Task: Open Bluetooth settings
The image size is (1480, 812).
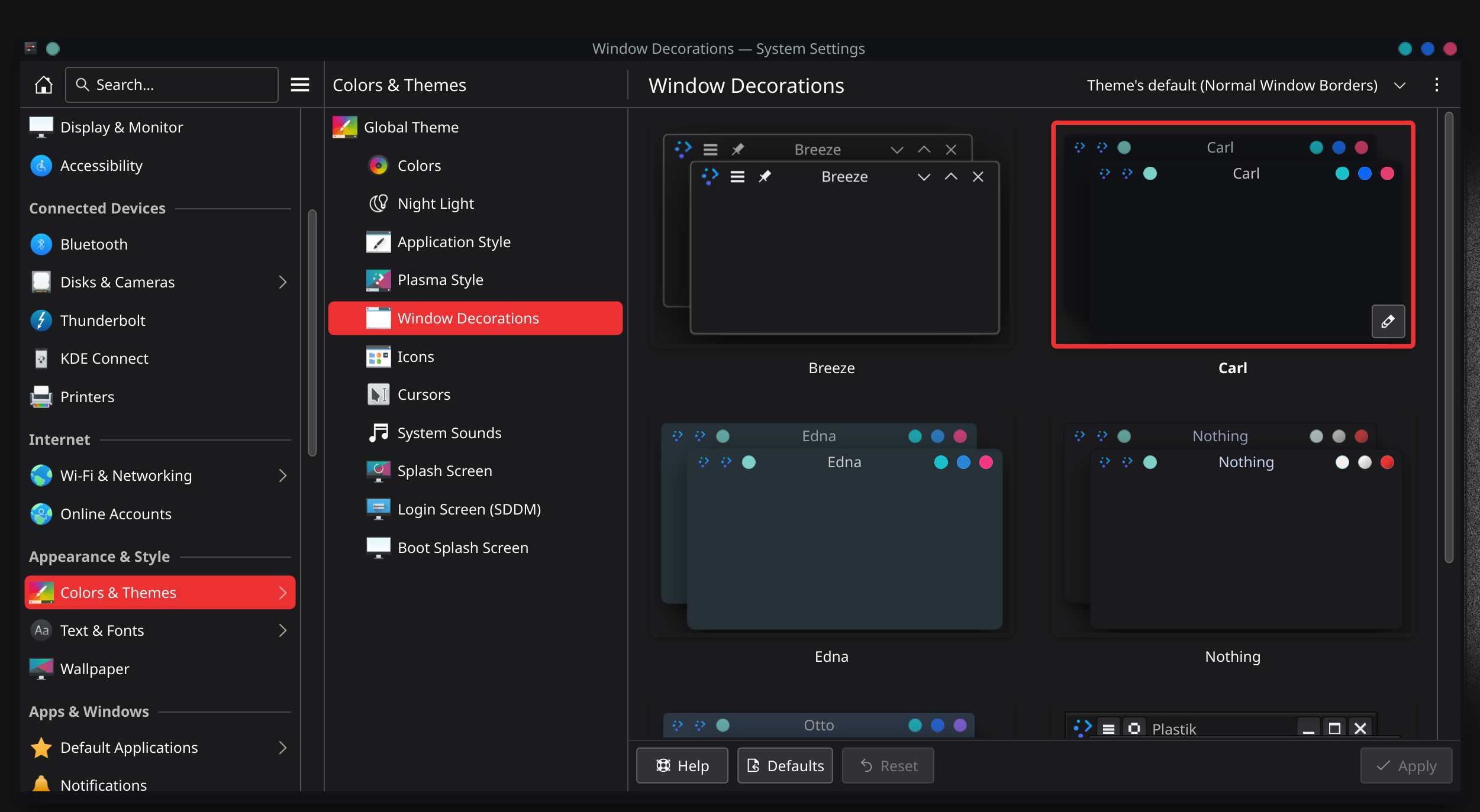Action: [160, 244]
